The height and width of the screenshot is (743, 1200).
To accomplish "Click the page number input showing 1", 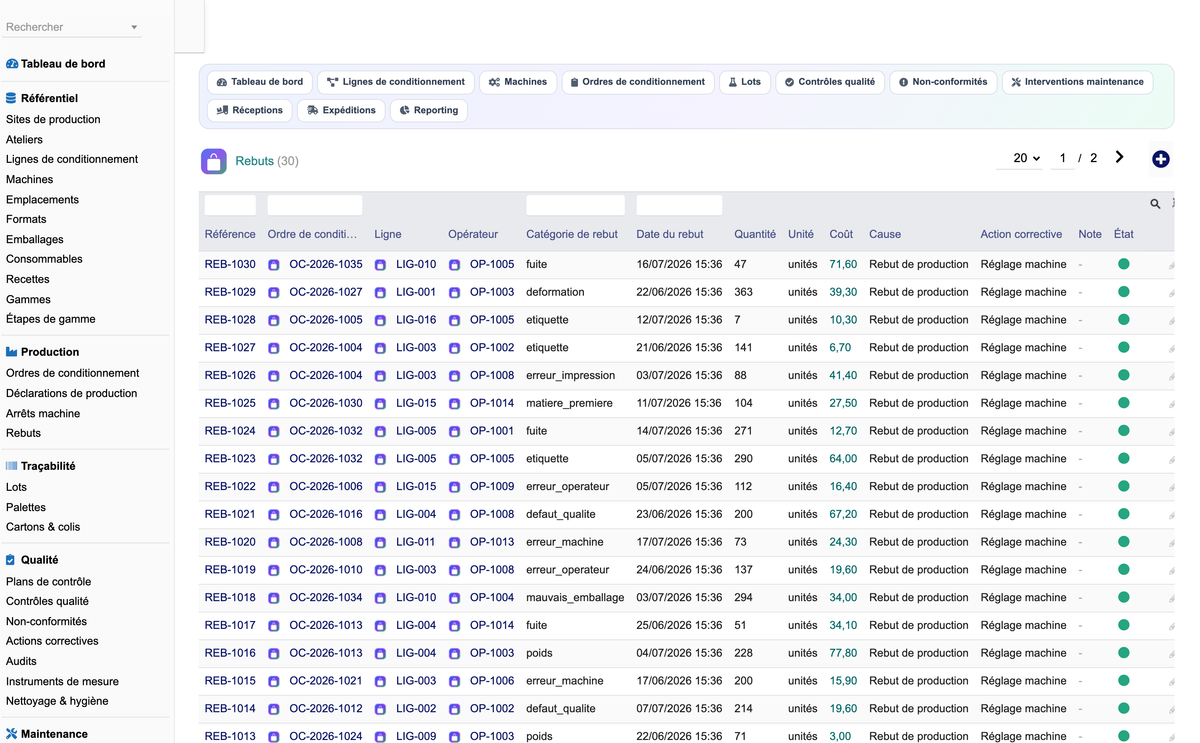I will click(x=1062, y=158).
